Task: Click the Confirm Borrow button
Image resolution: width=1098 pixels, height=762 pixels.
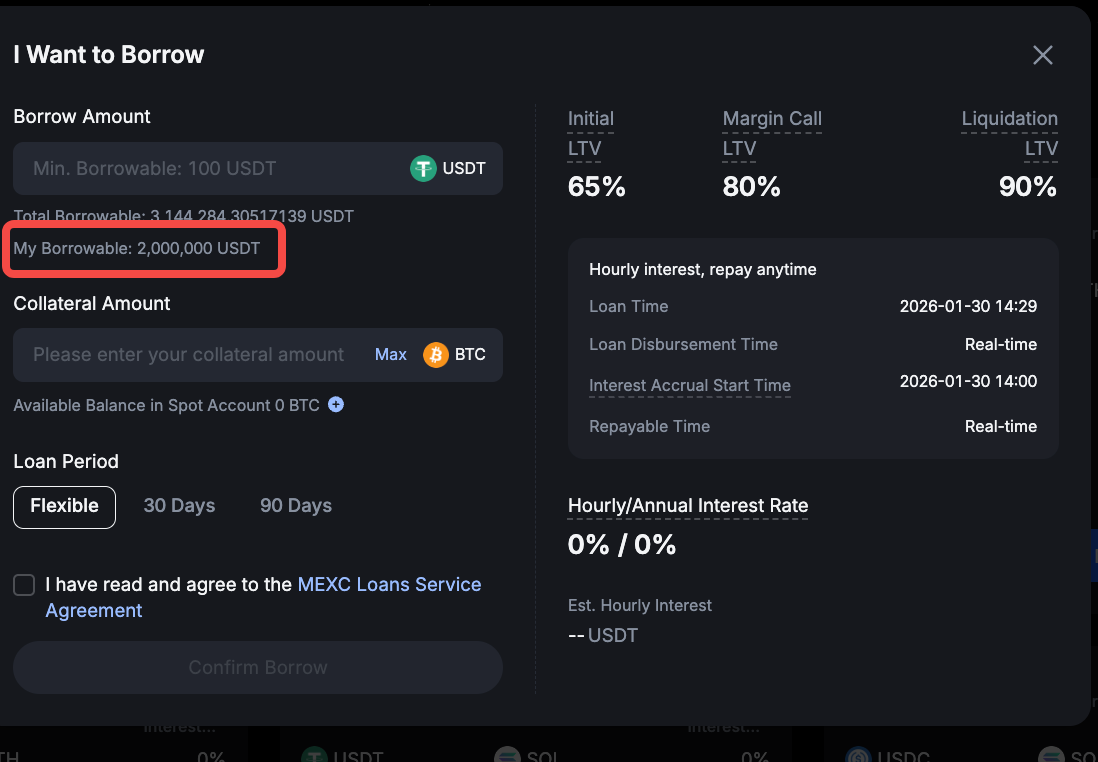Action: [257, 667]
